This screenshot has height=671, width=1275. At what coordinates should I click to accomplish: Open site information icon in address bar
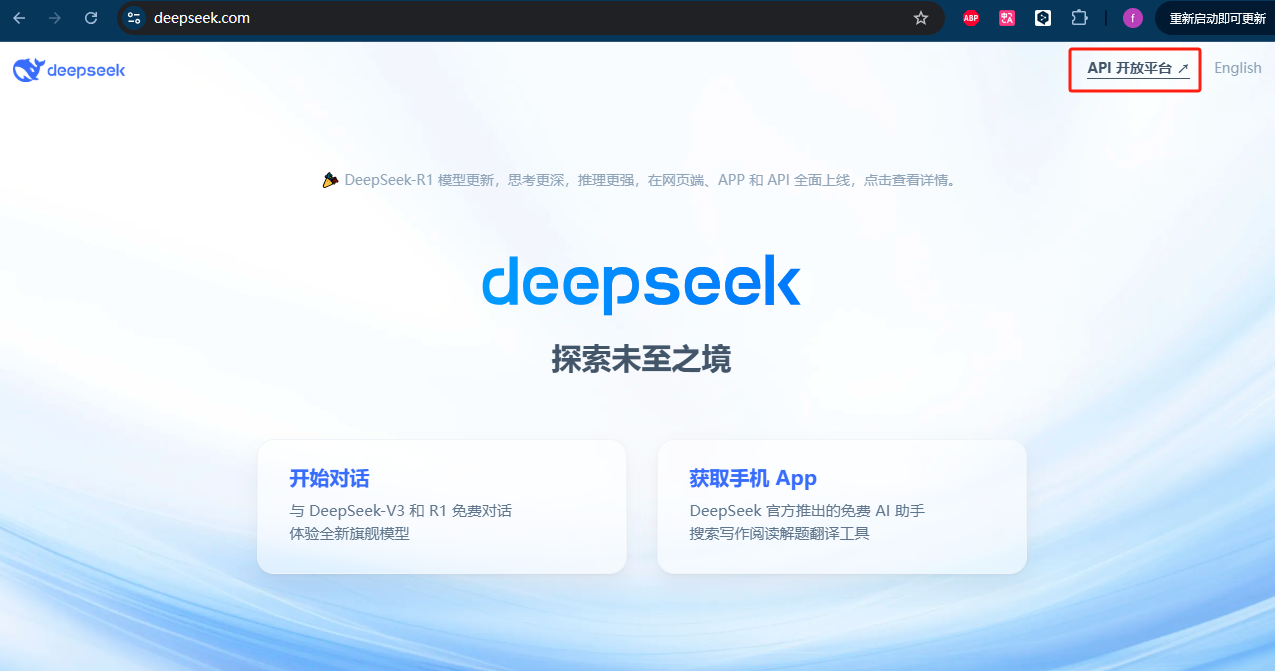pyautogui.click(x=135, y=18)
